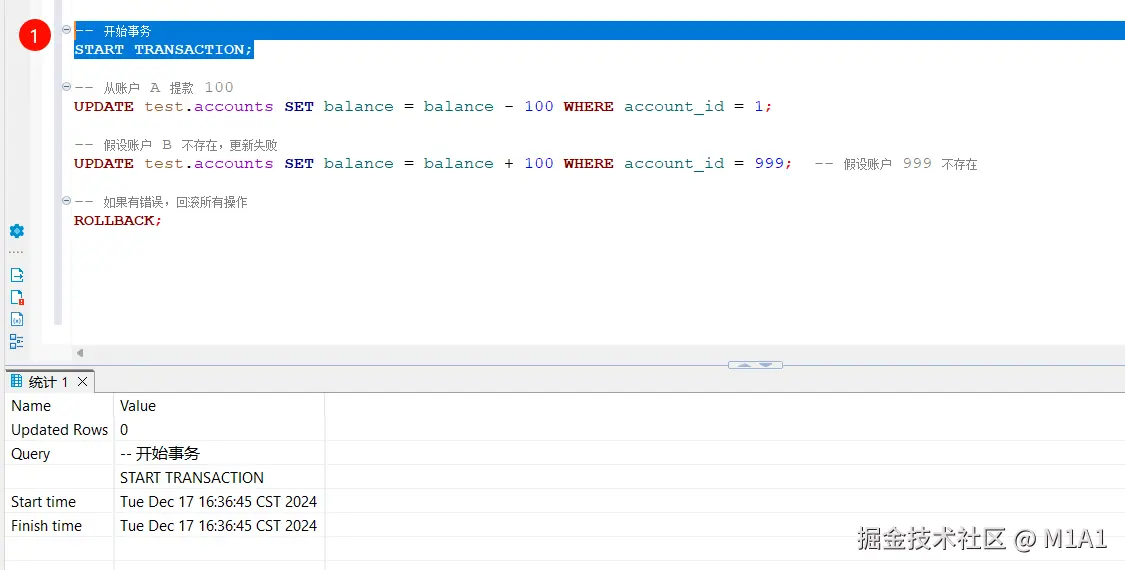Viewport: 1125px width, 570px height.
Task: Select the Finish time value cell
Action: pyautogui.click(x=219, y=525)
